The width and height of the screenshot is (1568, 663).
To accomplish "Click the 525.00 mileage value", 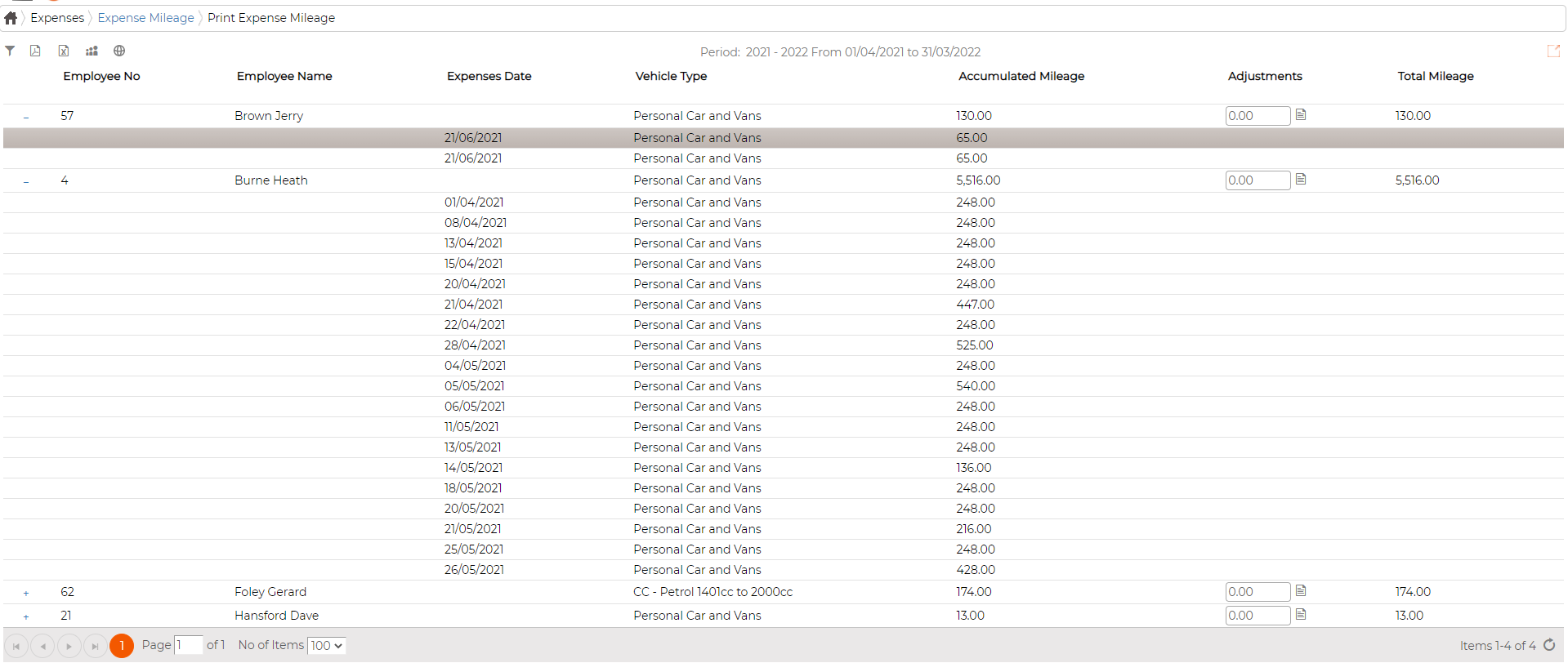I will click(x=975, y=345).
